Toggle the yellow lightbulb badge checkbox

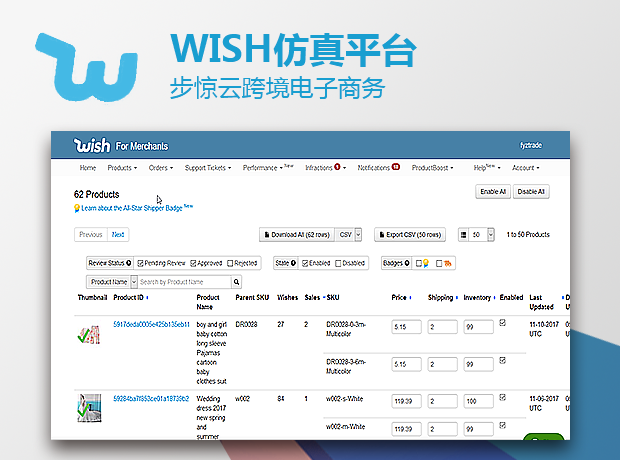pos(419,263)
